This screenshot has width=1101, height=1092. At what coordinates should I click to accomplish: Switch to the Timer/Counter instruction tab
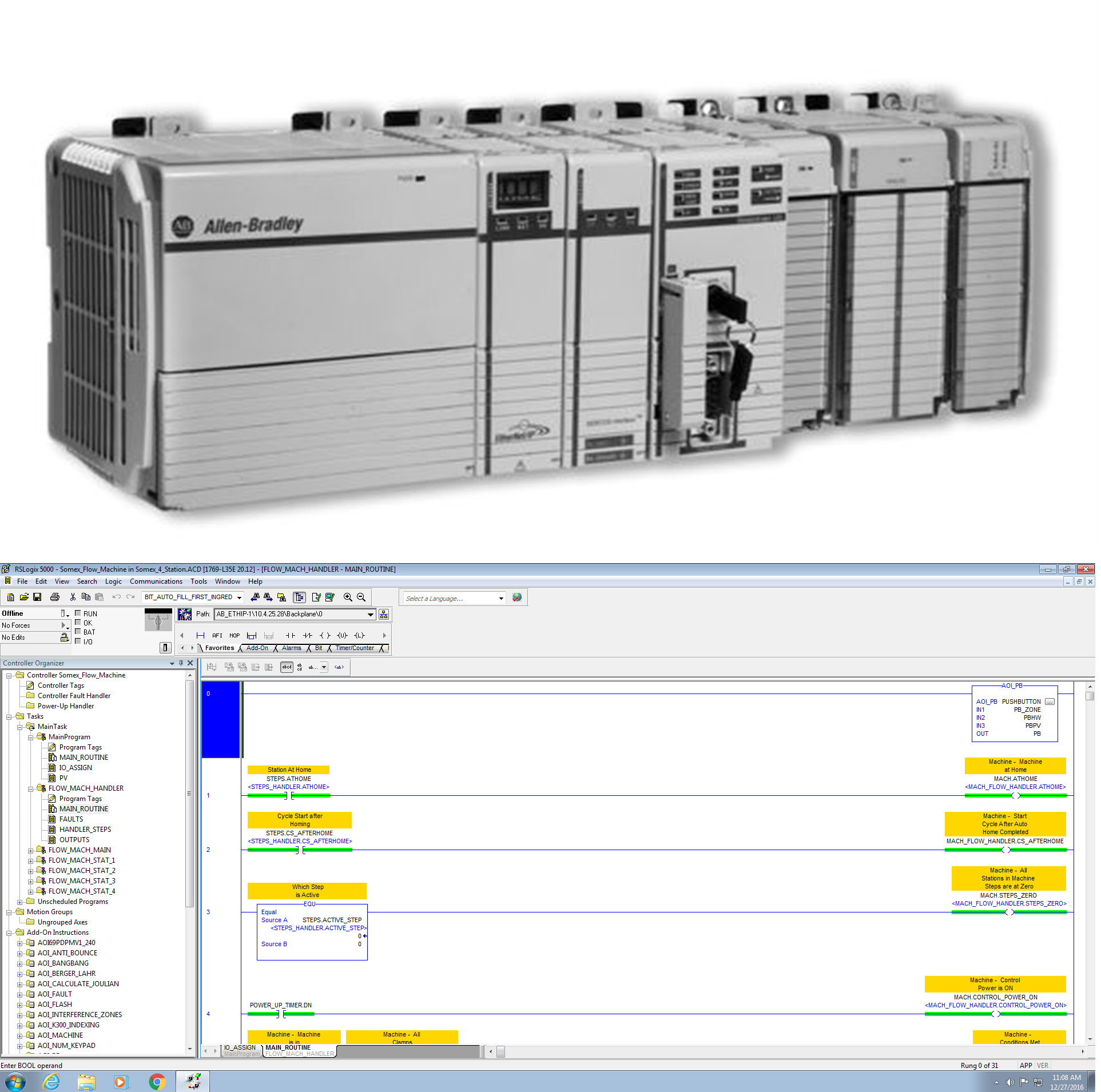(x=355, y=648)
